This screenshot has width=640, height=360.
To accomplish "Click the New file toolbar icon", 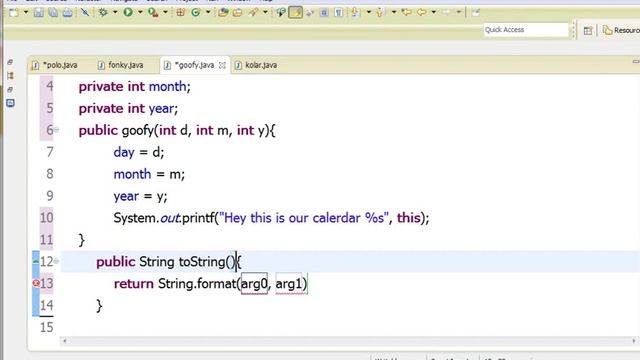I will 13,13.
